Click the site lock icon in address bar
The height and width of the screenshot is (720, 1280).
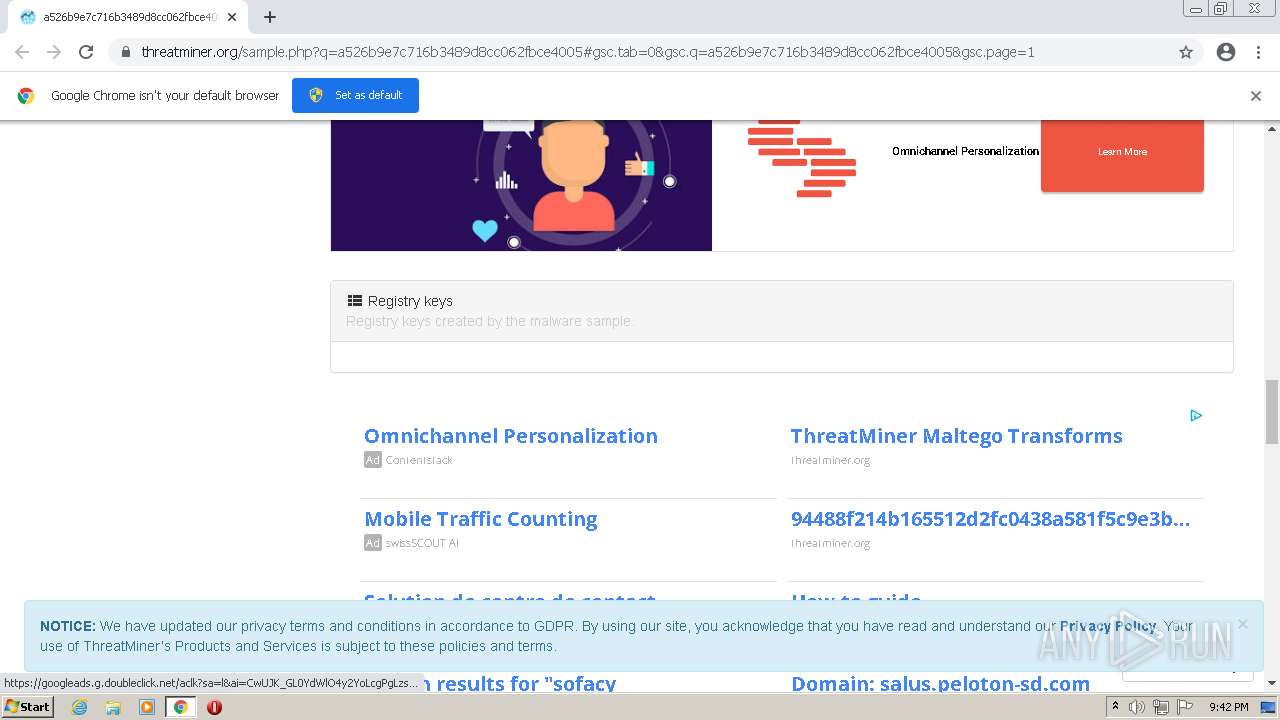(125, 52)
